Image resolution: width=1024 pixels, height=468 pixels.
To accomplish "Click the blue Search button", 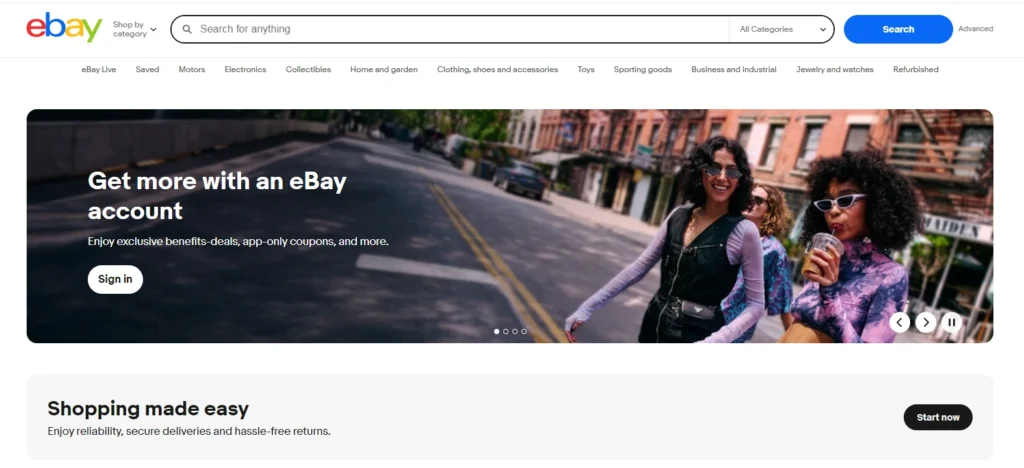I will click(898, 29).
